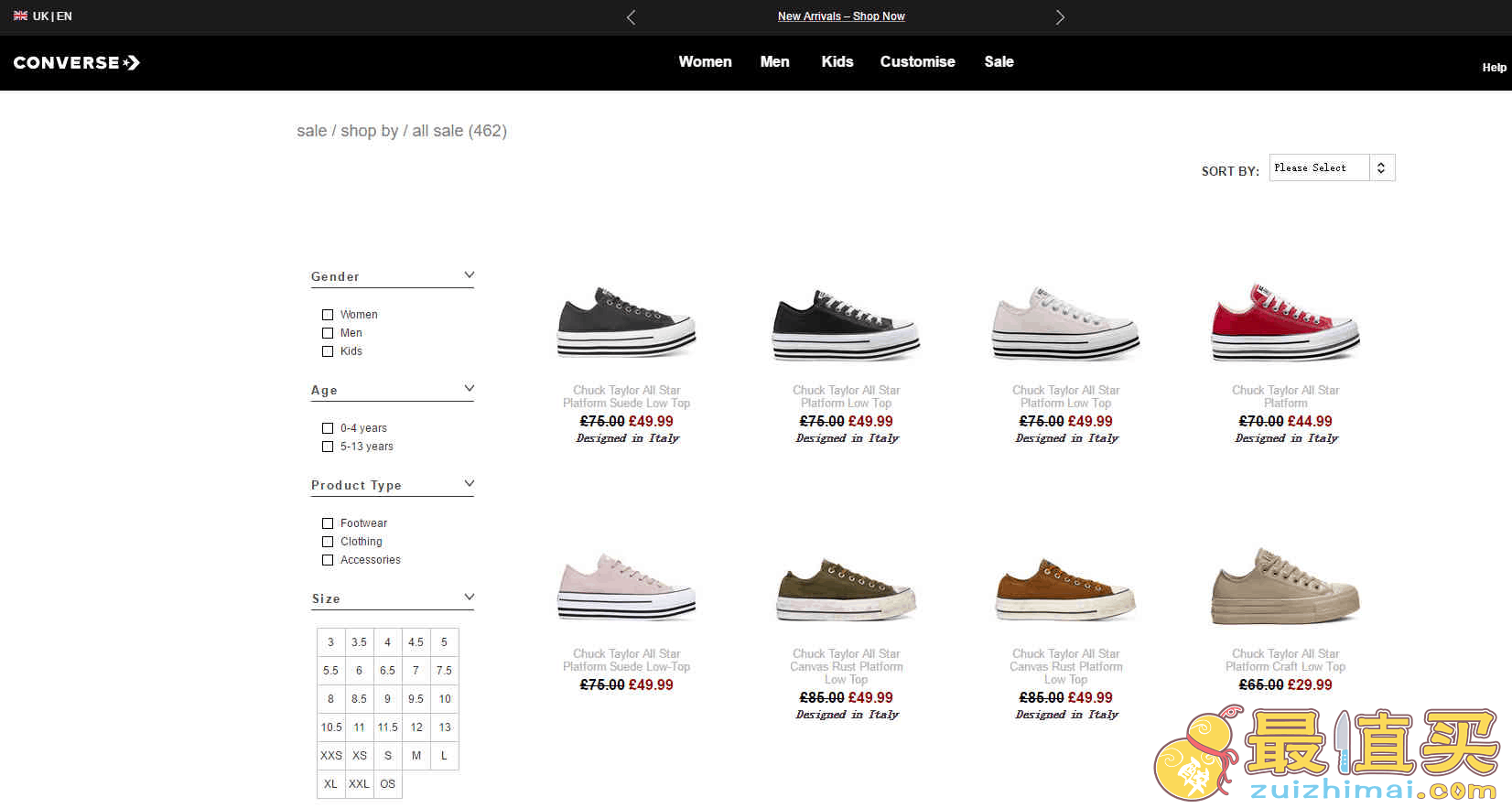
Task: Show next promo banner message
Action: (1060, 17)
